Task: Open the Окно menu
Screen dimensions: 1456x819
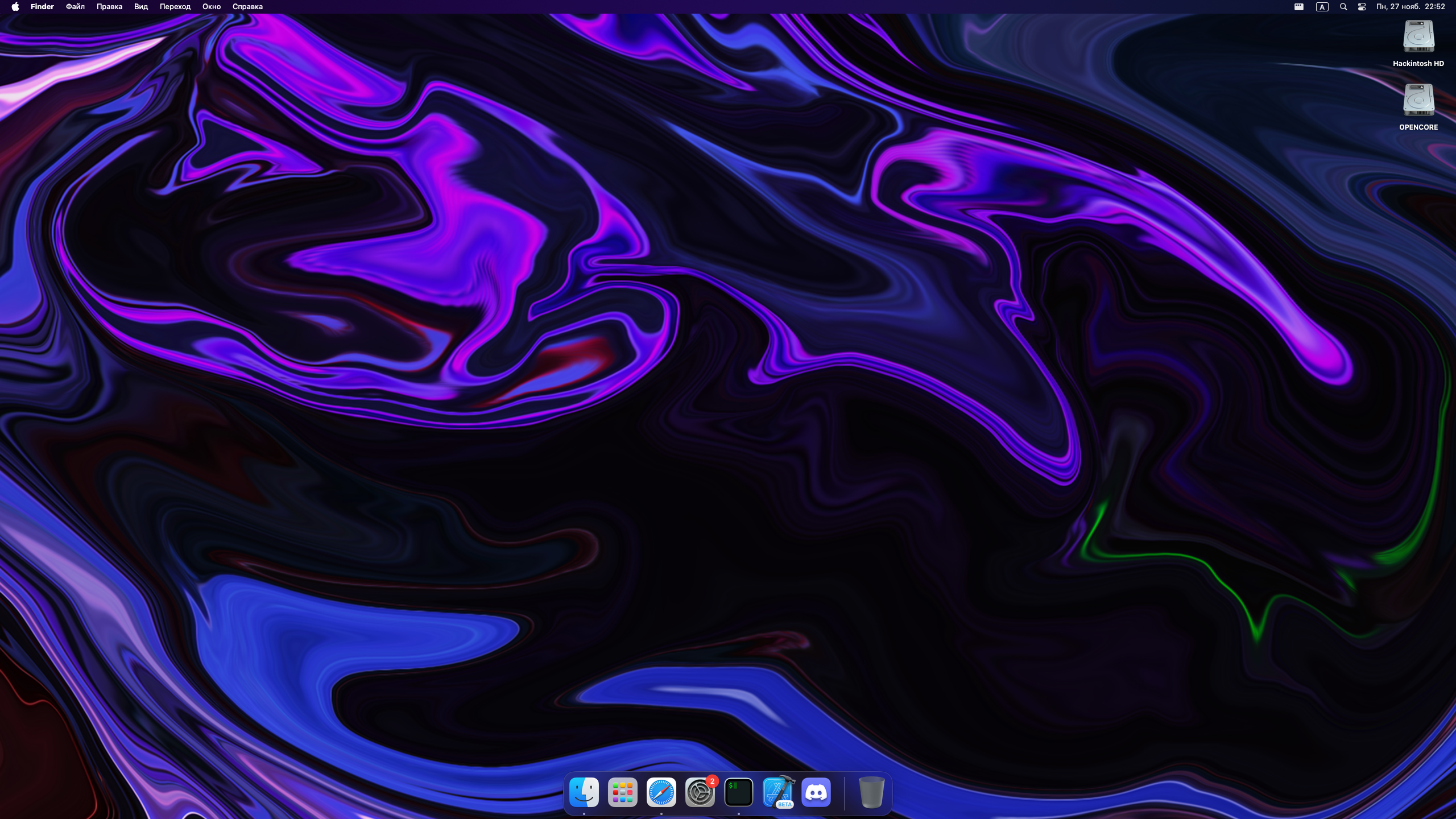Action: pyautogui.click(x=212, y=7)
